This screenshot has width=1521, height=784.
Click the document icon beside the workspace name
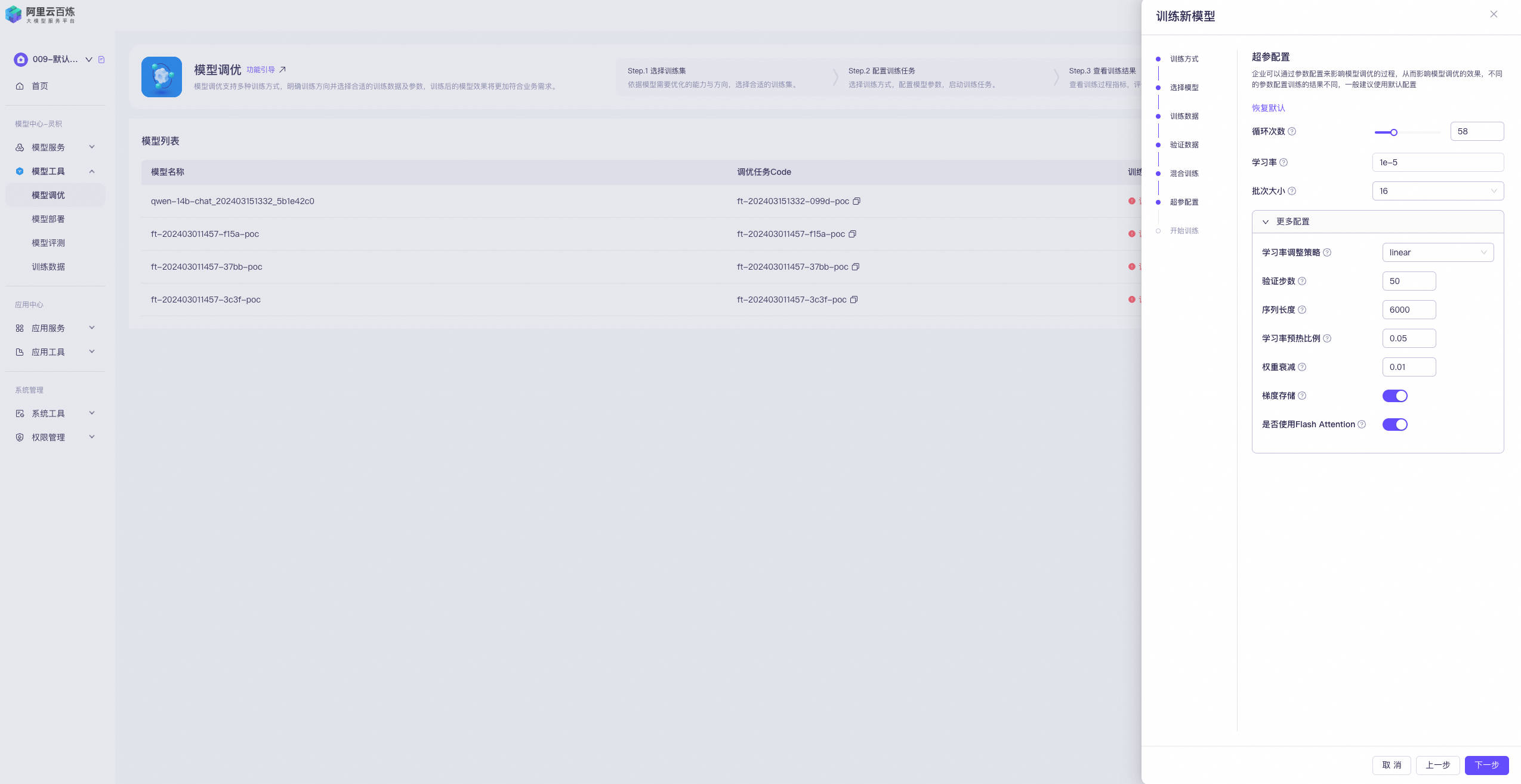point(101,60)
